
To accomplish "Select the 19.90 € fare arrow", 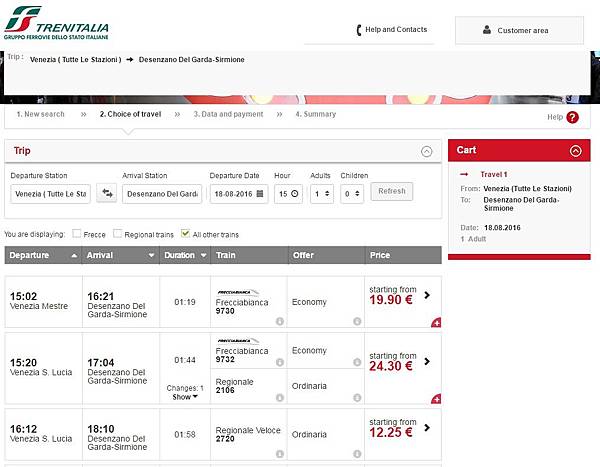I will [427, 295].
